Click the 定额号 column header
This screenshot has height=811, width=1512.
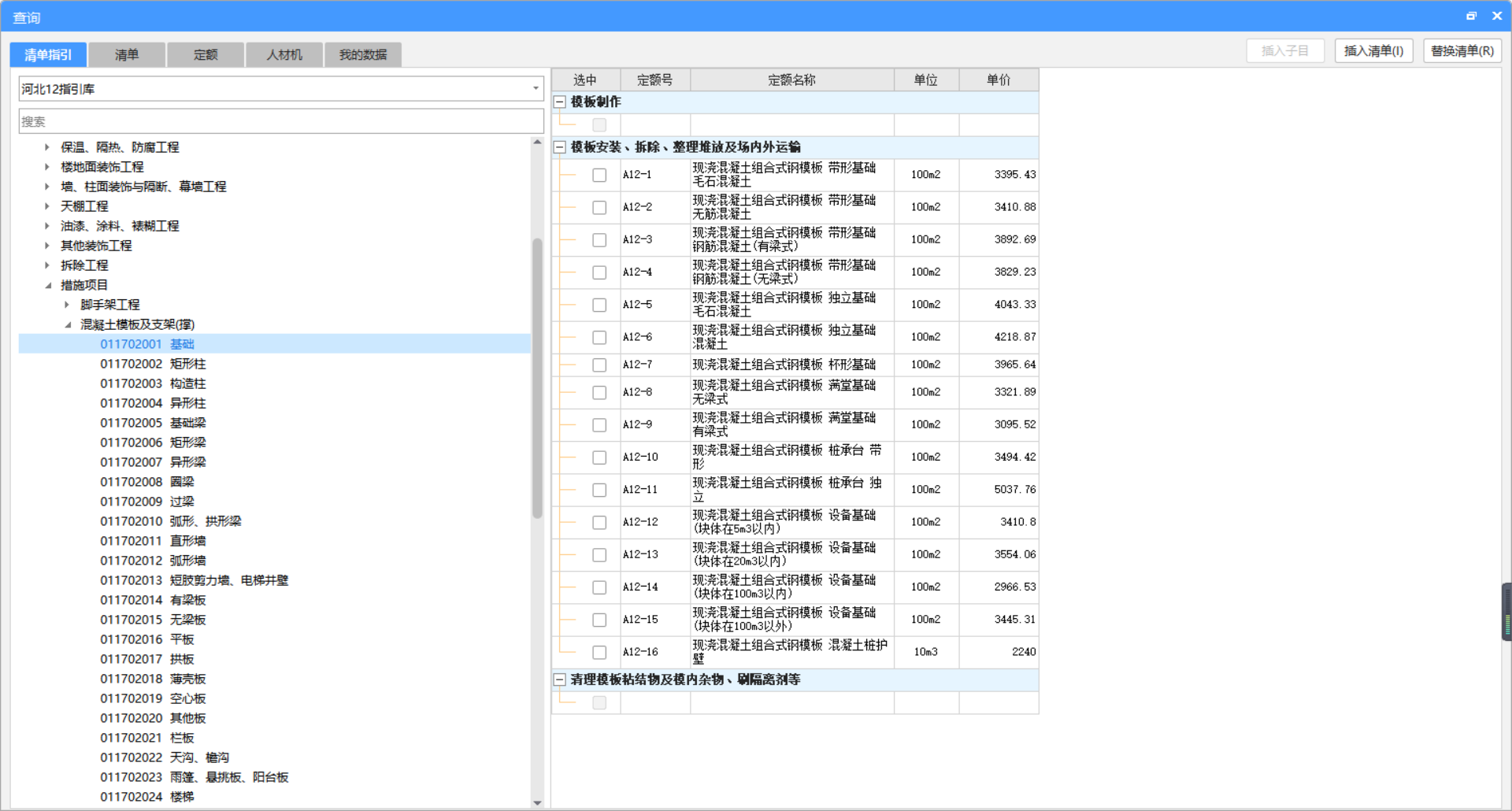(x=655, y=80)
